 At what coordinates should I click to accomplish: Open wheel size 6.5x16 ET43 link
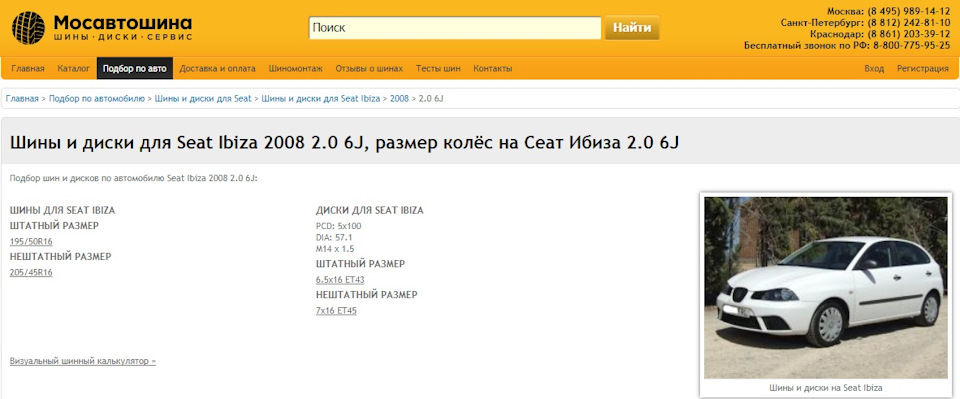click(x=340, y=280)
